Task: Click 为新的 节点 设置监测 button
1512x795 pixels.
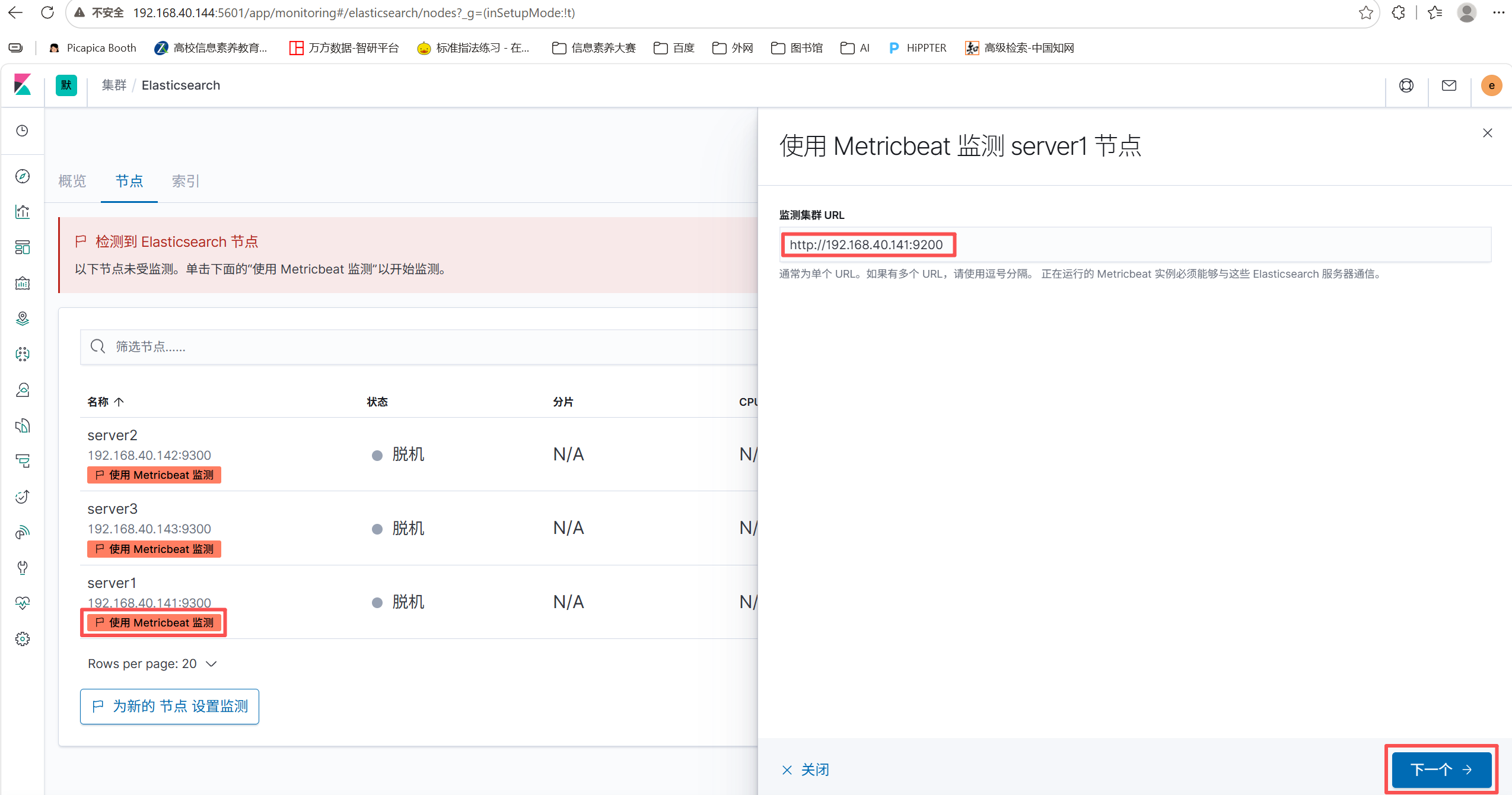Action: 170,706
